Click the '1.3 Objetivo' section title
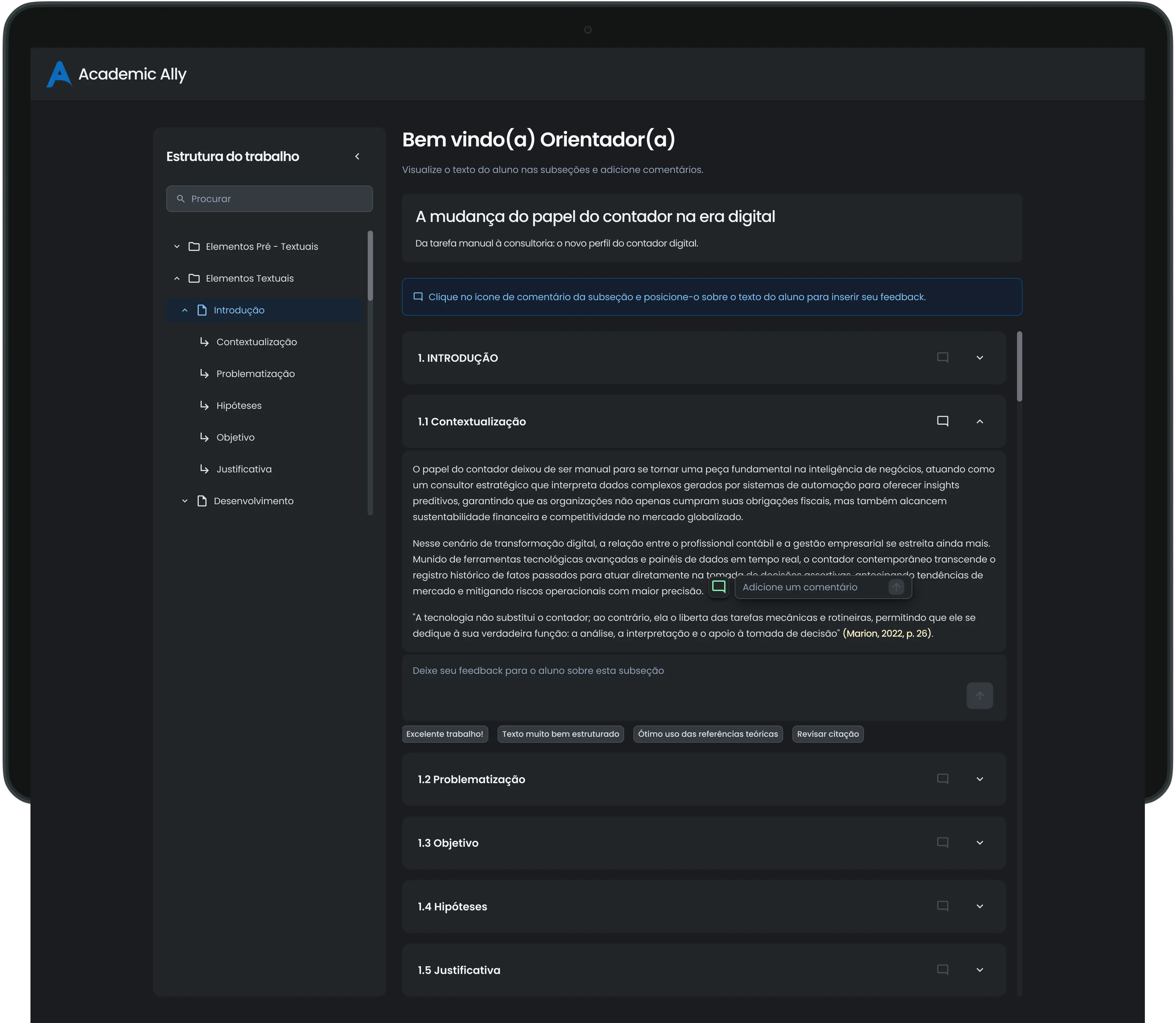The image size is (1176, 1023). pyautogui.click(x=448, y=843)
